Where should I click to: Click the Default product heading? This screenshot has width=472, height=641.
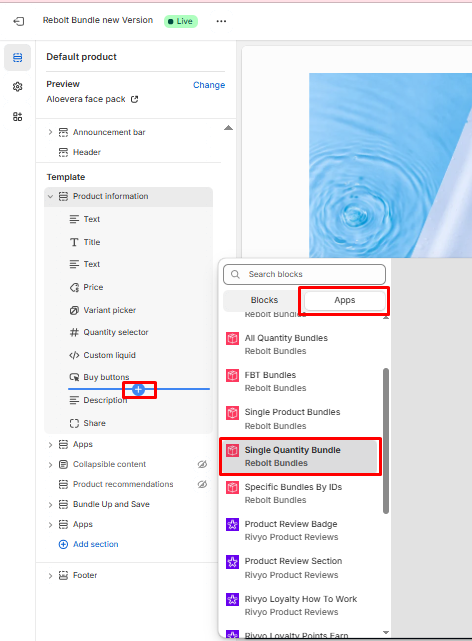pos(81,57)
